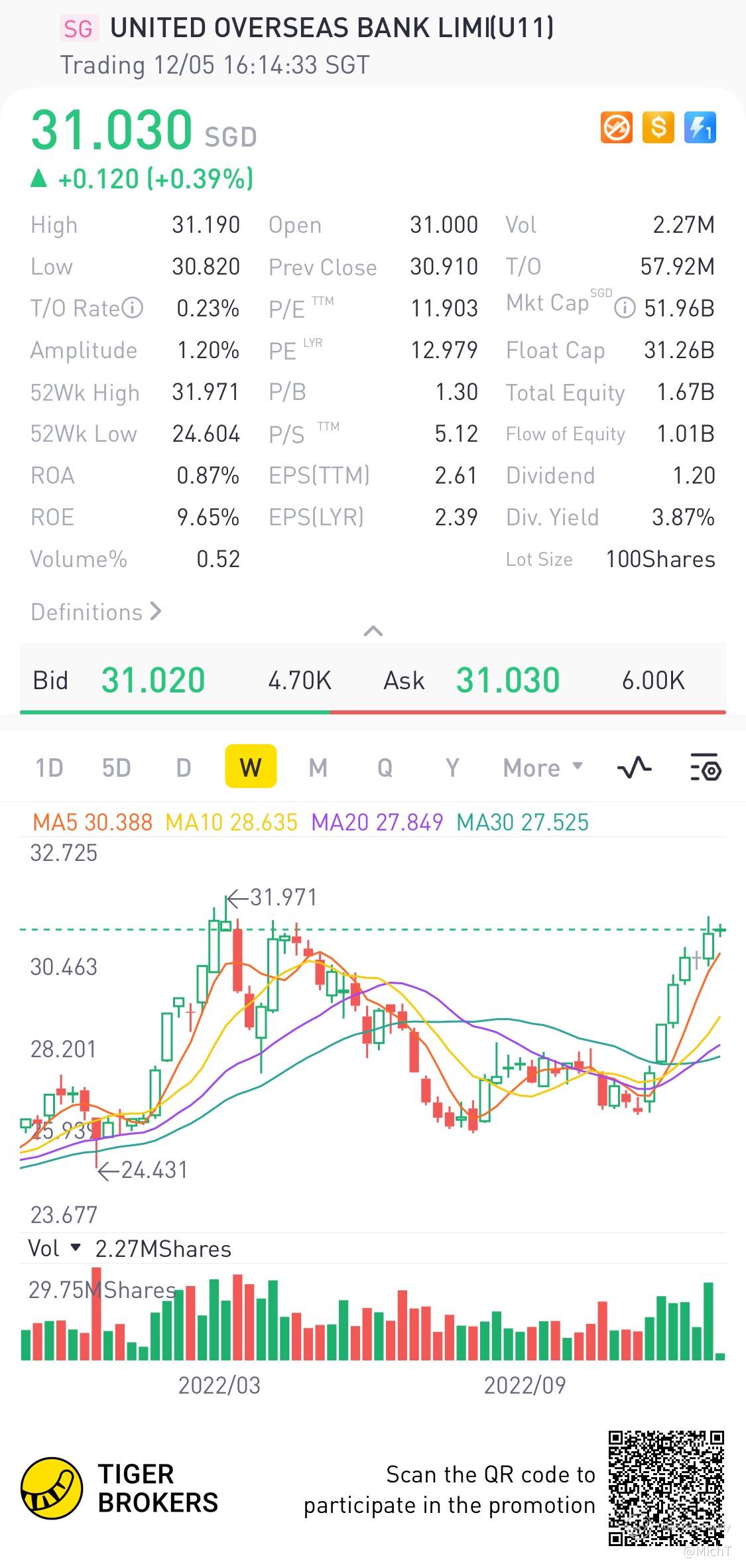
Task: Tap the MA20 27.849 legend
Action: [x=377, y=822]
